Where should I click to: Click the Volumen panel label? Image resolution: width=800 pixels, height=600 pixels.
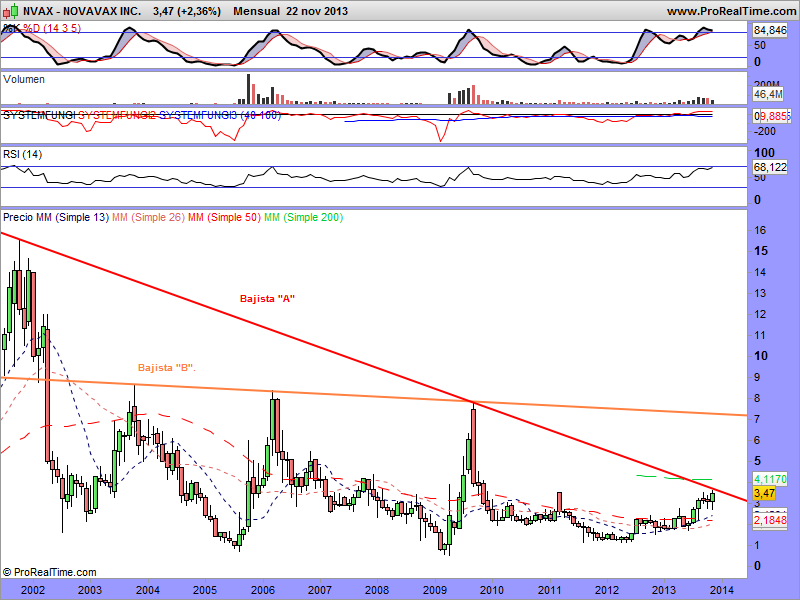pyautogui.click(x=24, y=79)
